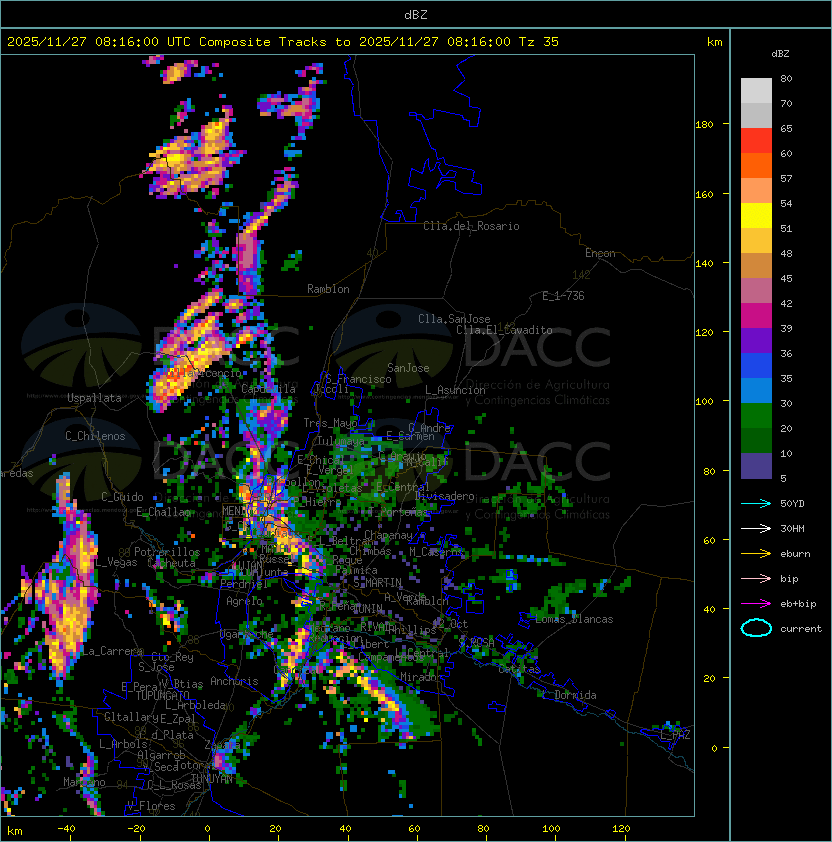The height and width of the screenshot is (842, 832).
Task: Click the 'TUNUYAN' map label
Action: tap(212, 779)
